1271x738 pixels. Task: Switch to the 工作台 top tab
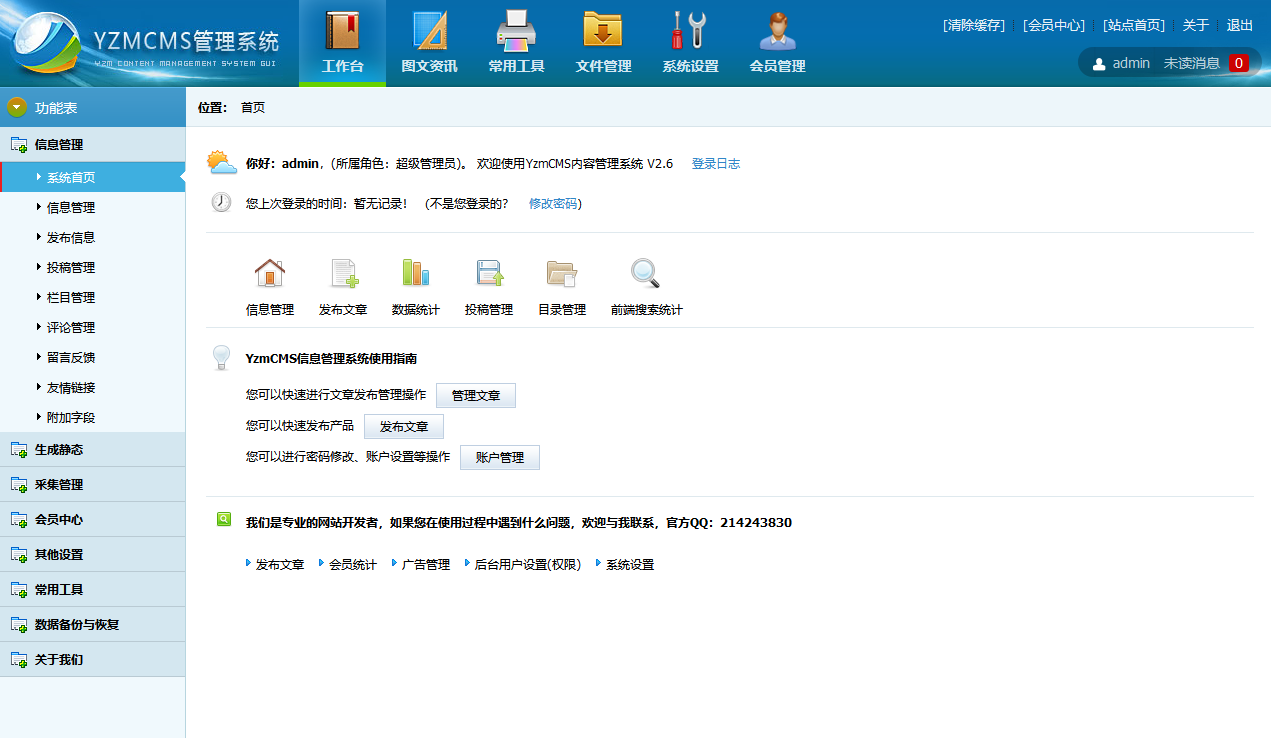tap(342, 43)
